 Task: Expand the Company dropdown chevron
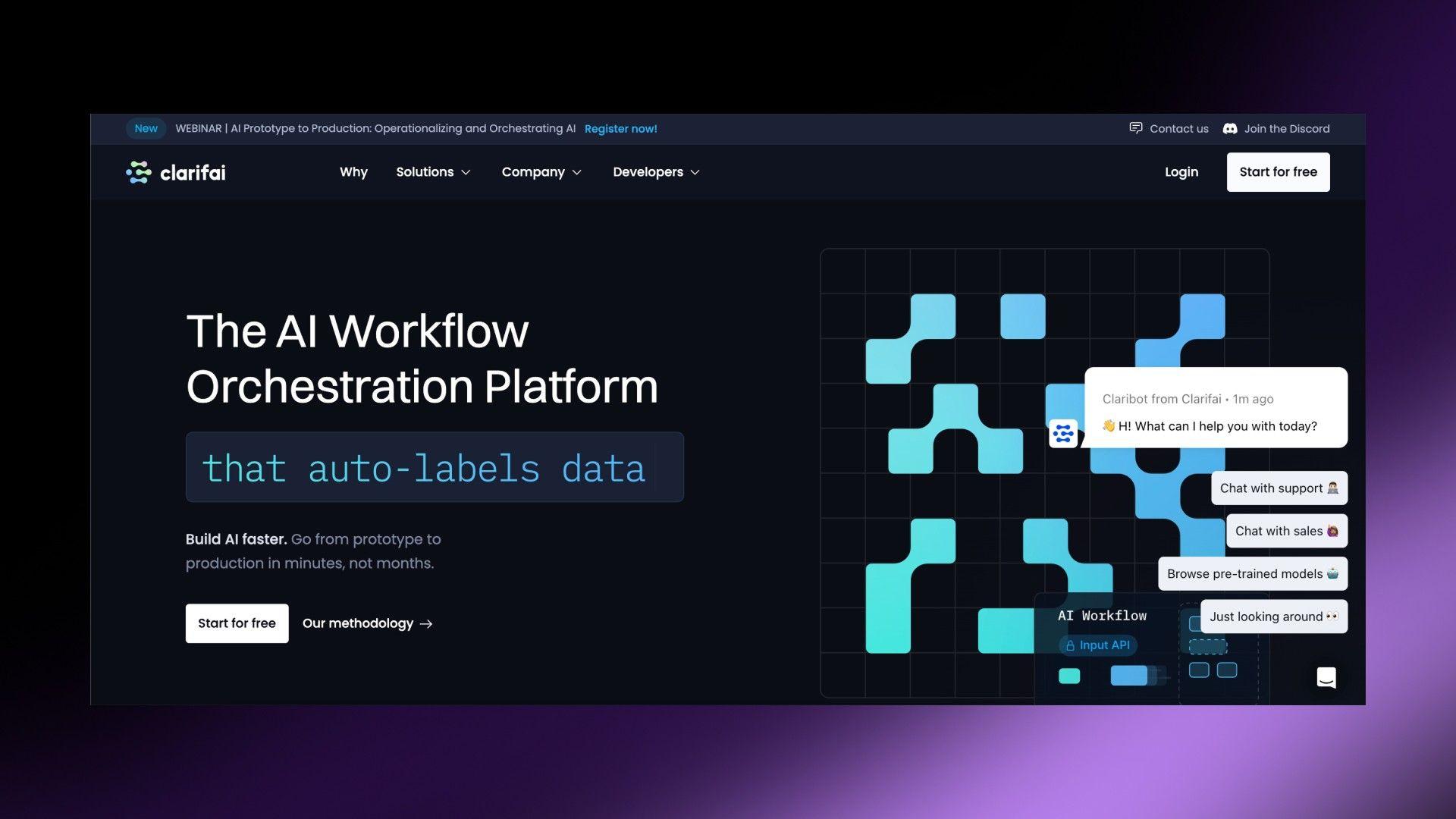576,172
